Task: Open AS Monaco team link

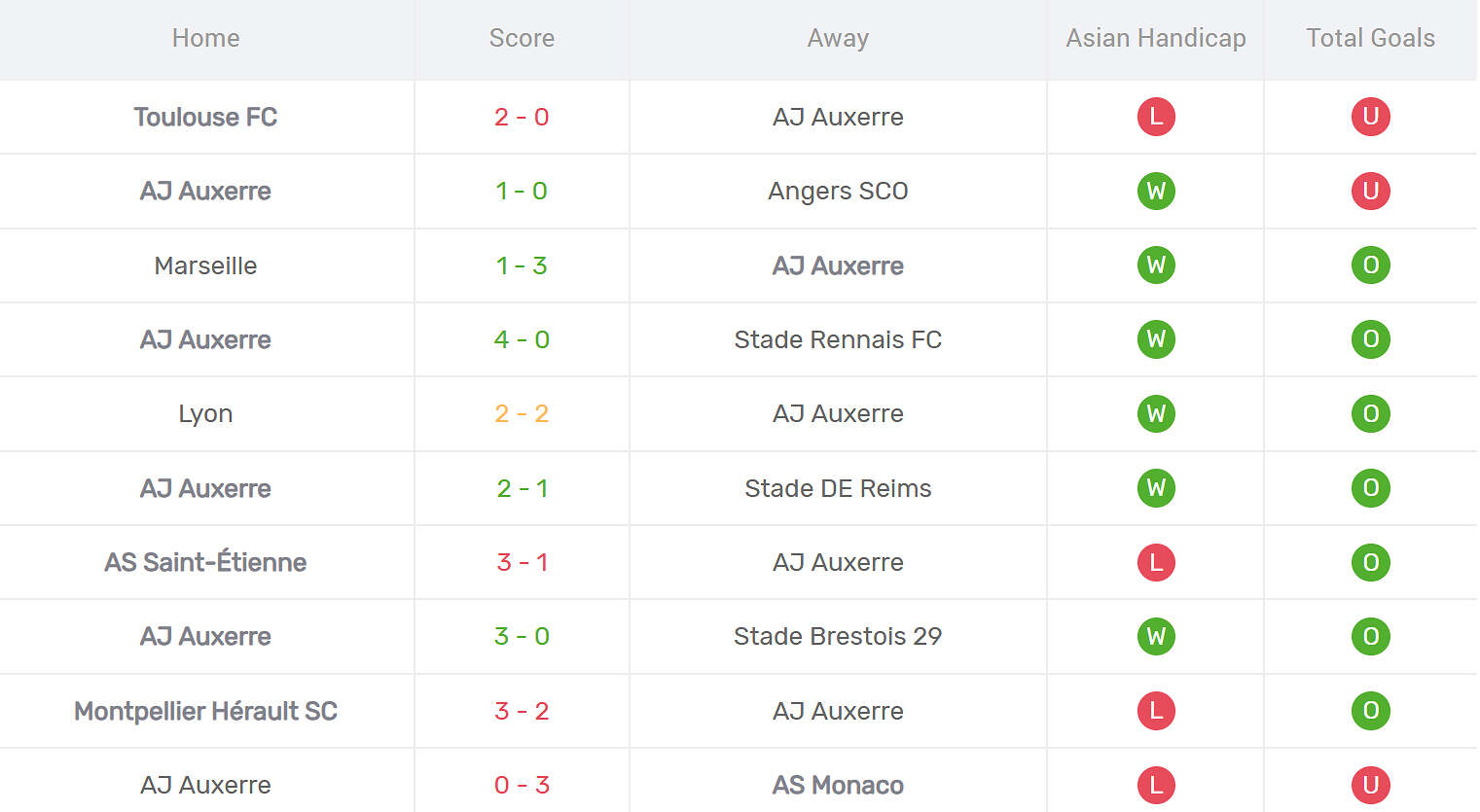Action: (838, 785)
